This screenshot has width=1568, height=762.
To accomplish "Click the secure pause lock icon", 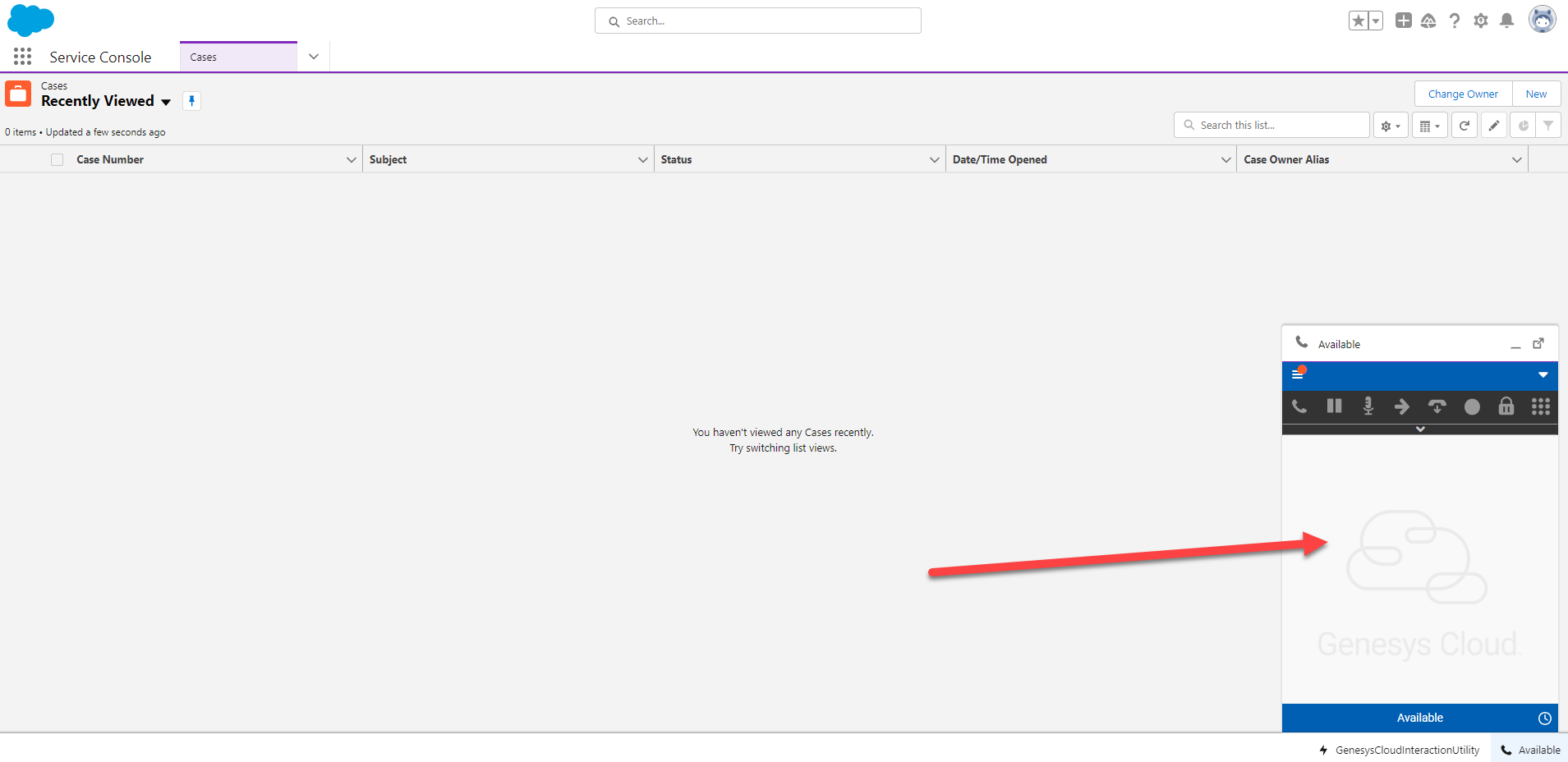I will pos(1506,406).
